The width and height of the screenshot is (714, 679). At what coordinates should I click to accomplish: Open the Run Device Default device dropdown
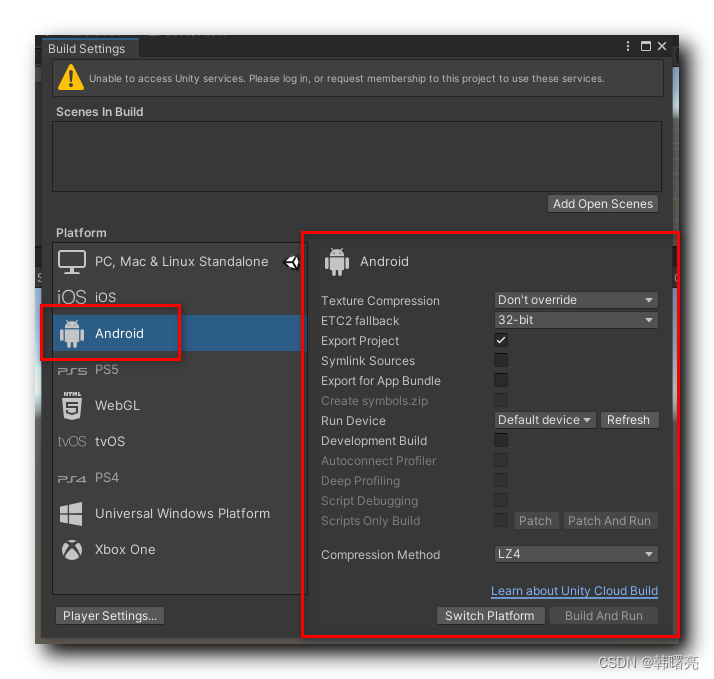point(545,420)
